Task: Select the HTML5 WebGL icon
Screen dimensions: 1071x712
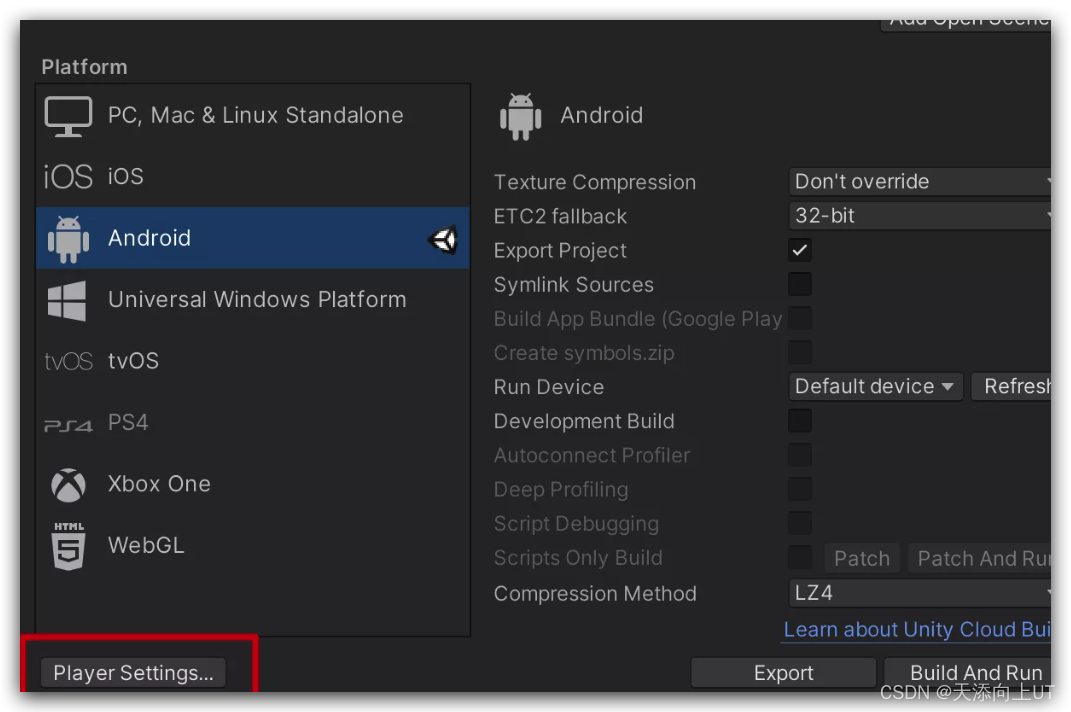Action: click(x=68, y=545)
